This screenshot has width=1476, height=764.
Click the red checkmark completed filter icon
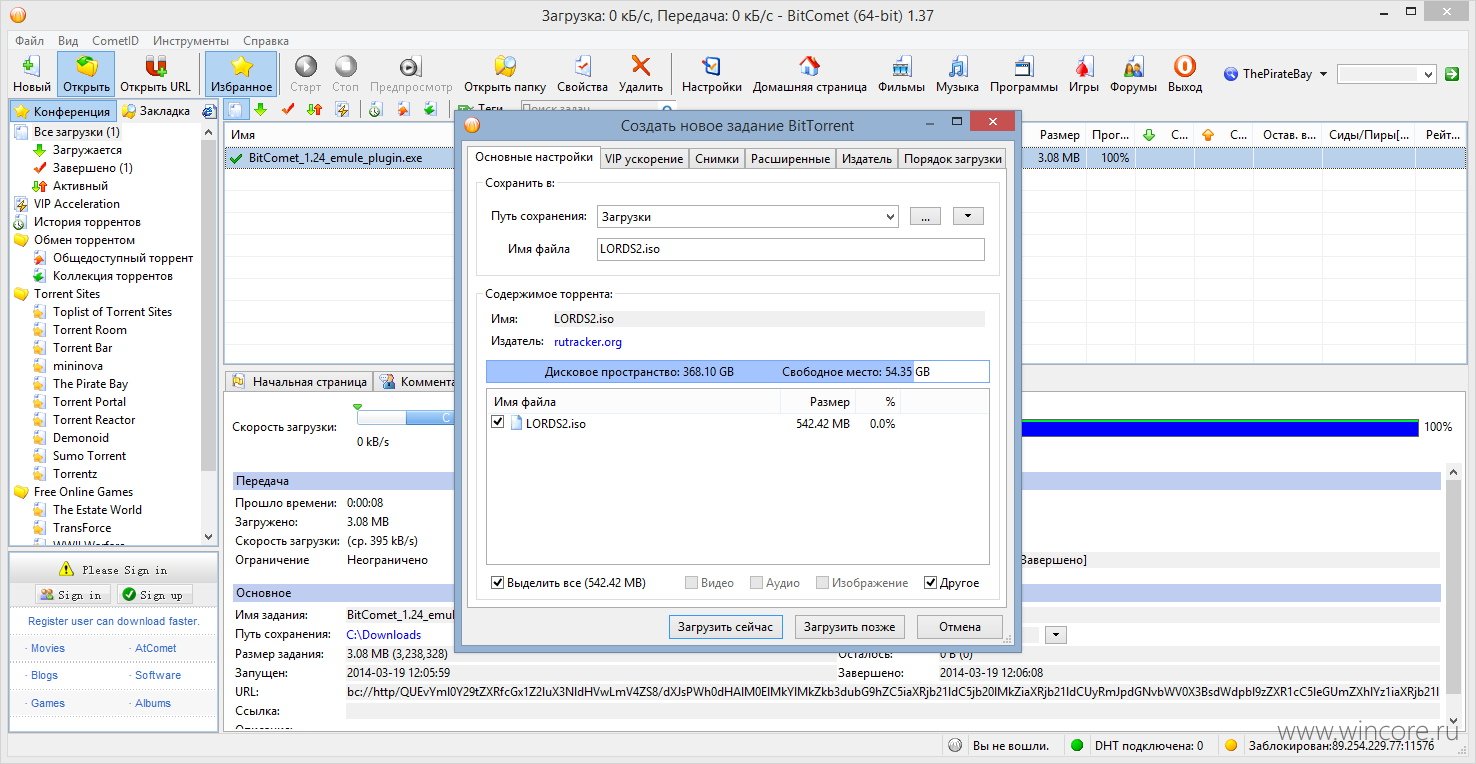pos(288,109)
